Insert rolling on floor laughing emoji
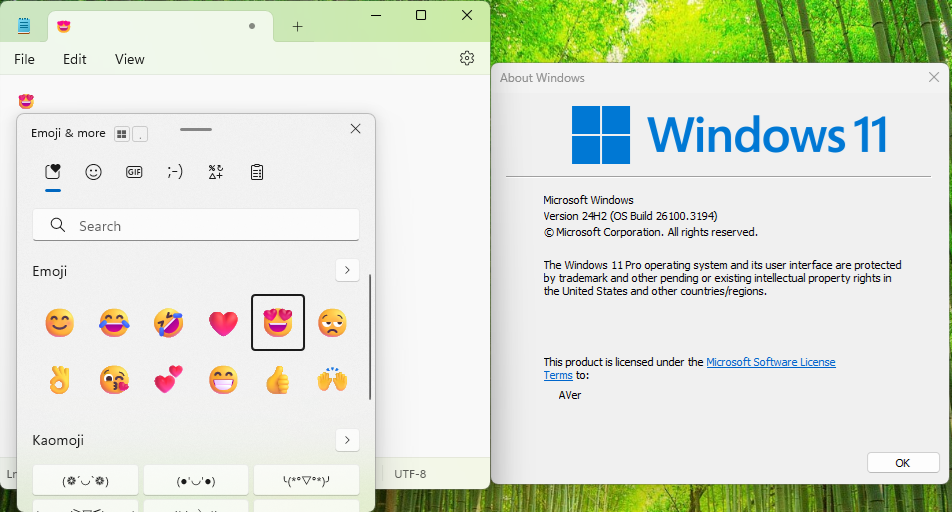Viewport: 952px width, 512px height. (x=169, y=323)
